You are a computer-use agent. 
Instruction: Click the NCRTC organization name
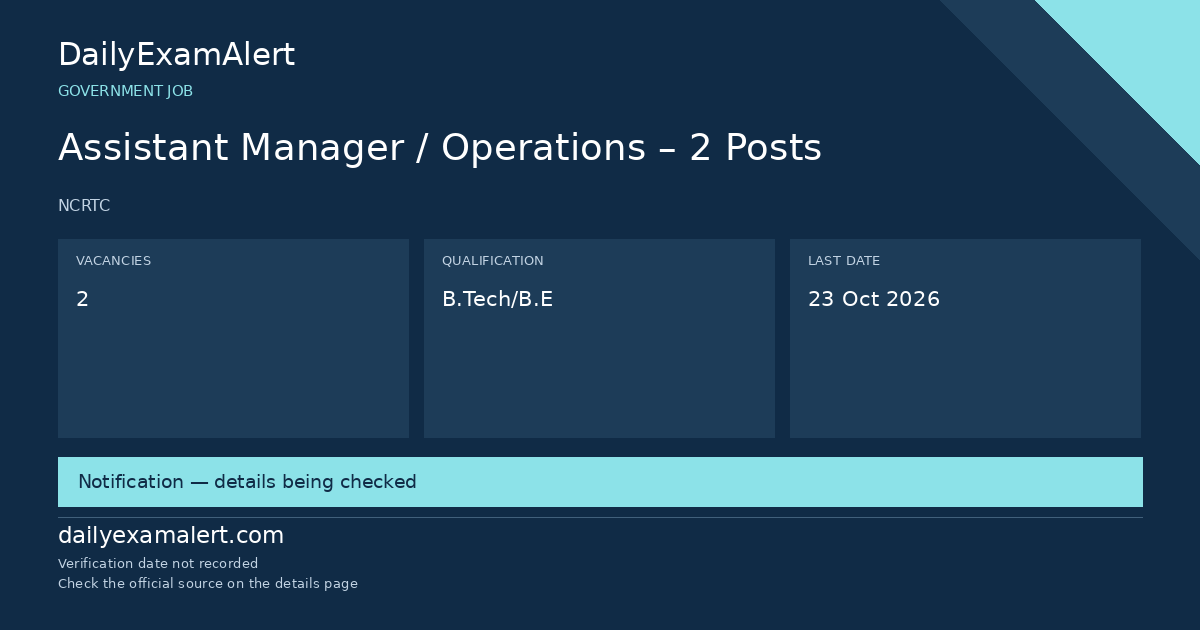pyautogui.click(x=84, y=206)
